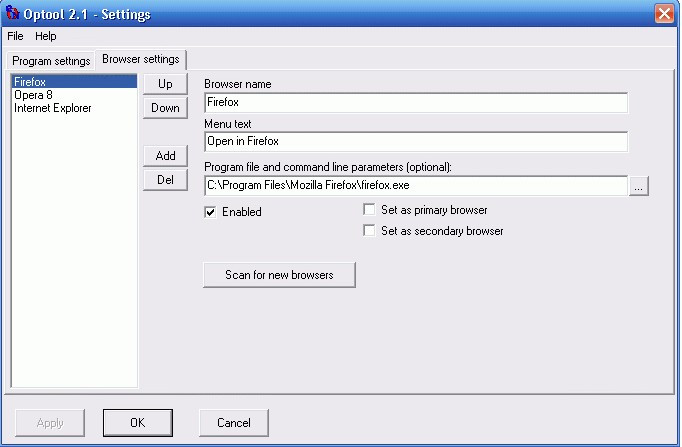Image resolution: width=682 pixels, height=447 pixels.
Task: Confirm the settings with the OK button
Action: click(138, 423)
